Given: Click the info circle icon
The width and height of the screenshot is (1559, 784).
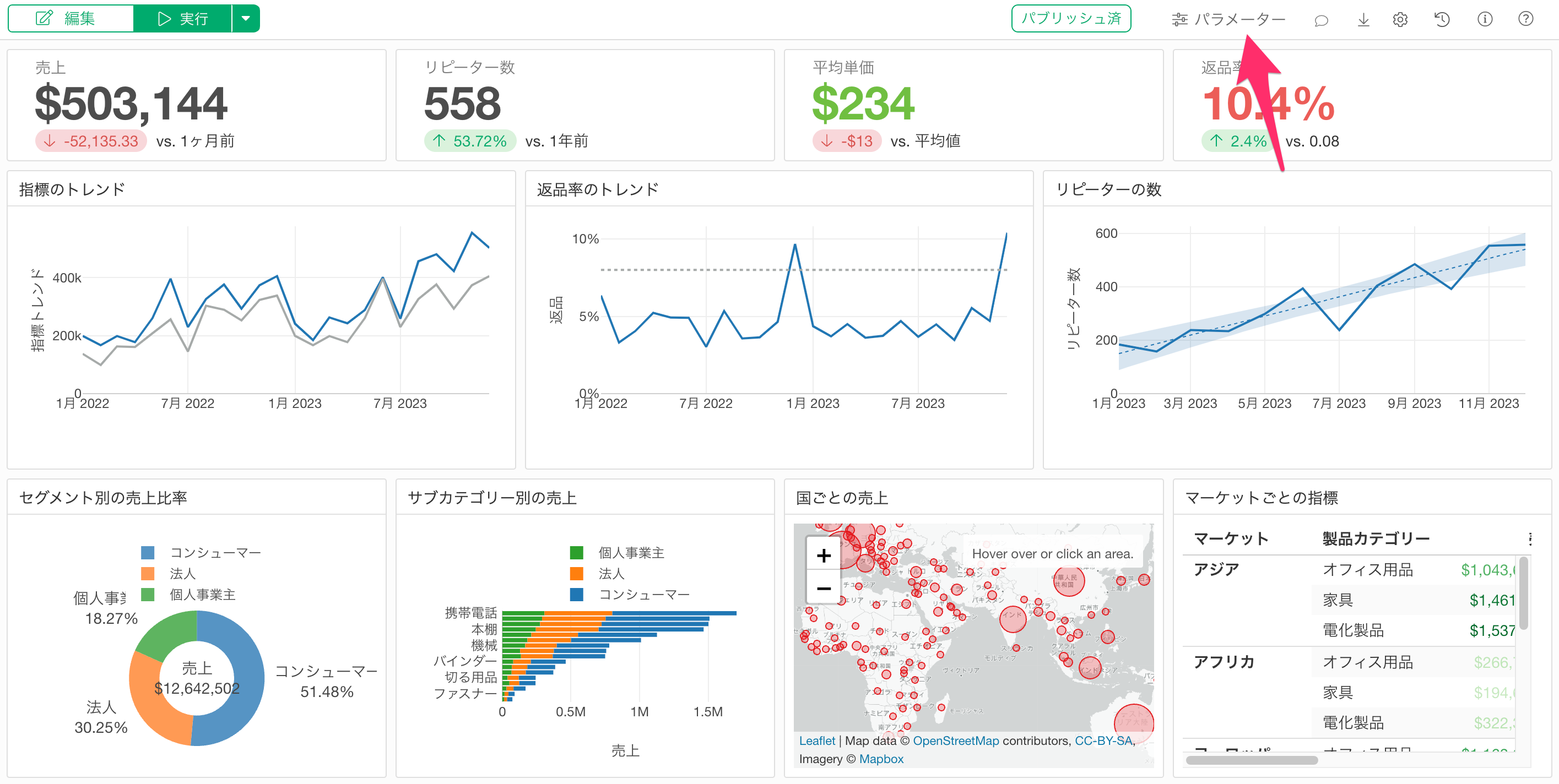Looking at the screenshot, I should pos(1485,19).
